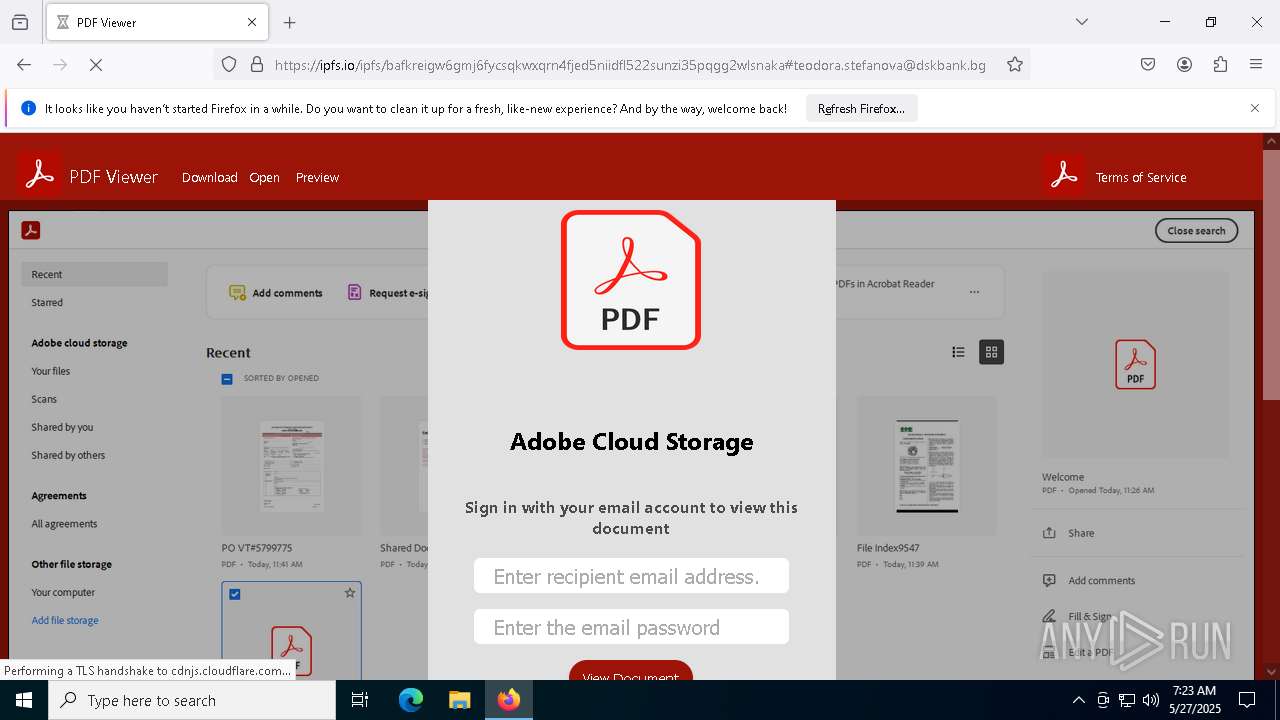Click the tracking protection shield icon
The width and height of the screenshot is (1280, 720).
click(x=229, y=64)
